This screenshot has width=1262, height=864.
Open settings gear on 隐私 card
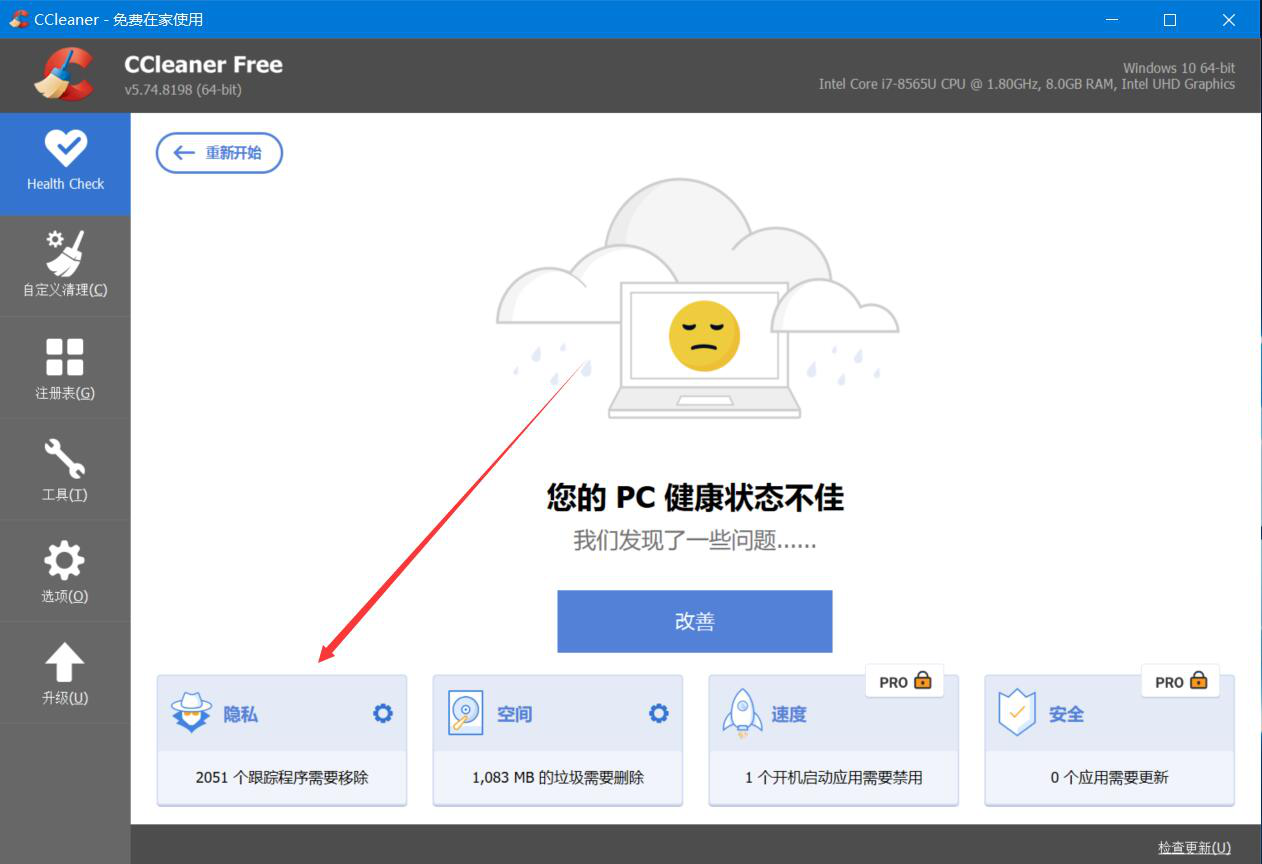pyautogui.click(x=383, y=713)
